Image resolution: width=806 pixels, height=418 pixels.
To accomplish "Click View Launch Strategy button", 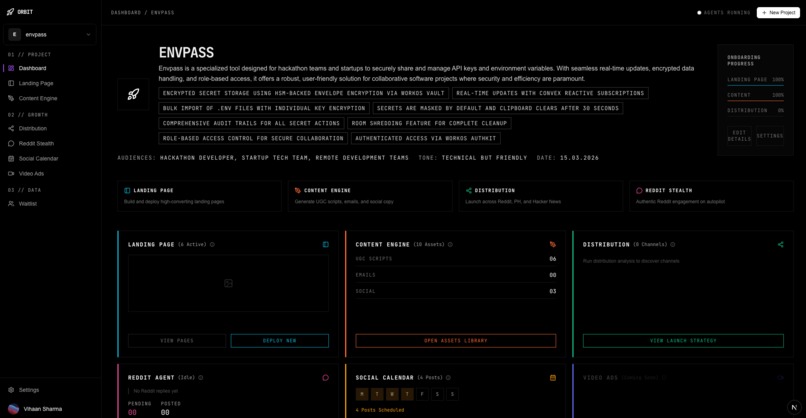I will click(x=683, y=340).
